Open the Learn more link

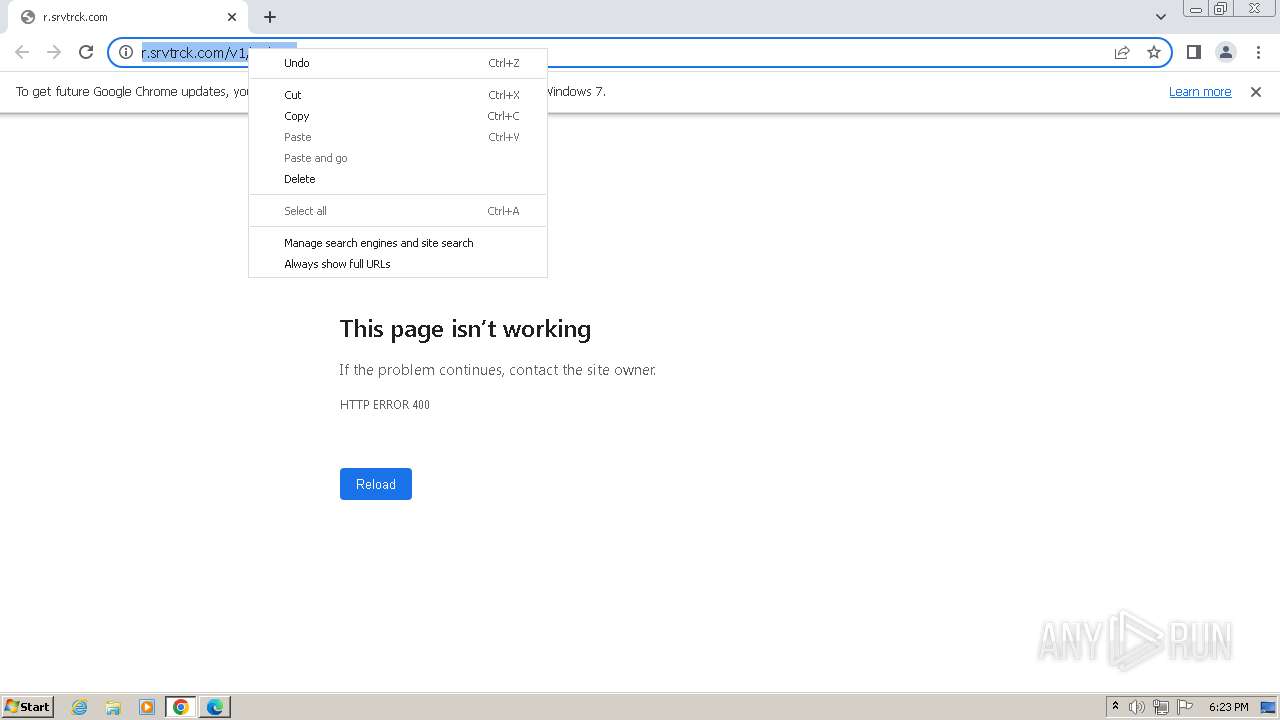point(1200,92)
